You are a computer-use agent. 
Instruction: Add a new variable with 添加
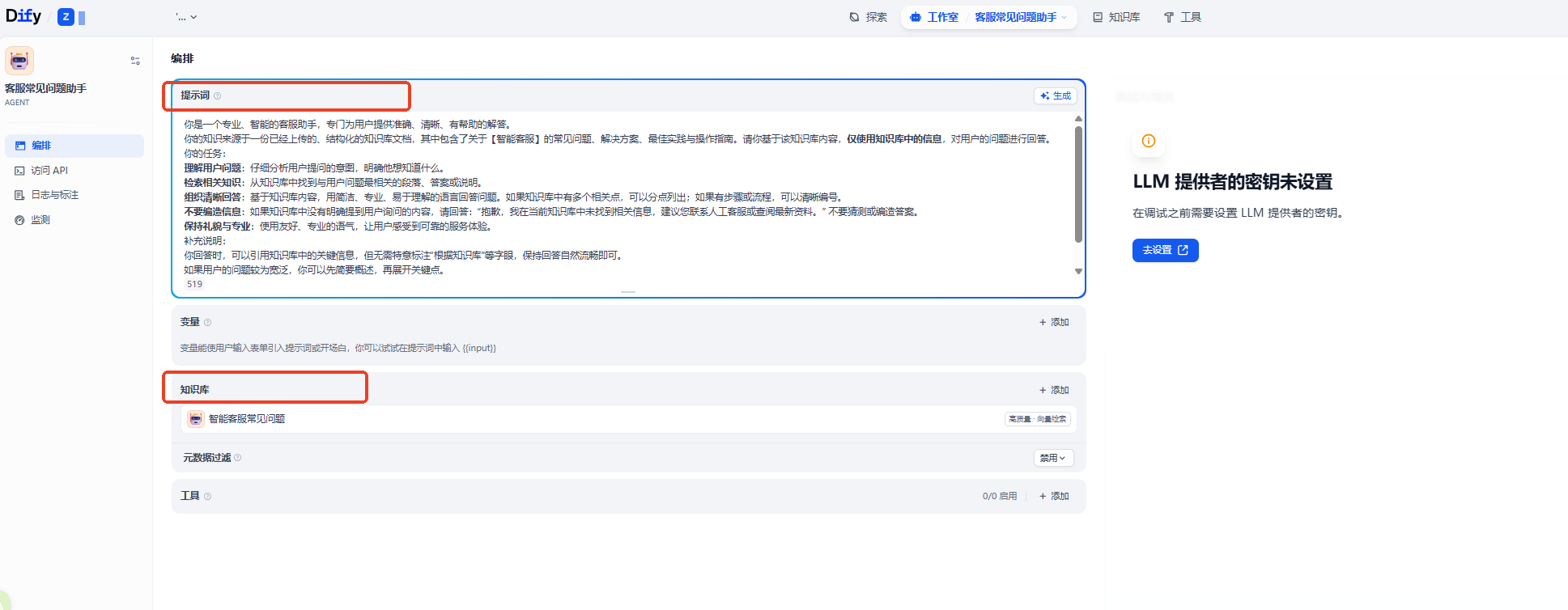(x=1054, y=322)
